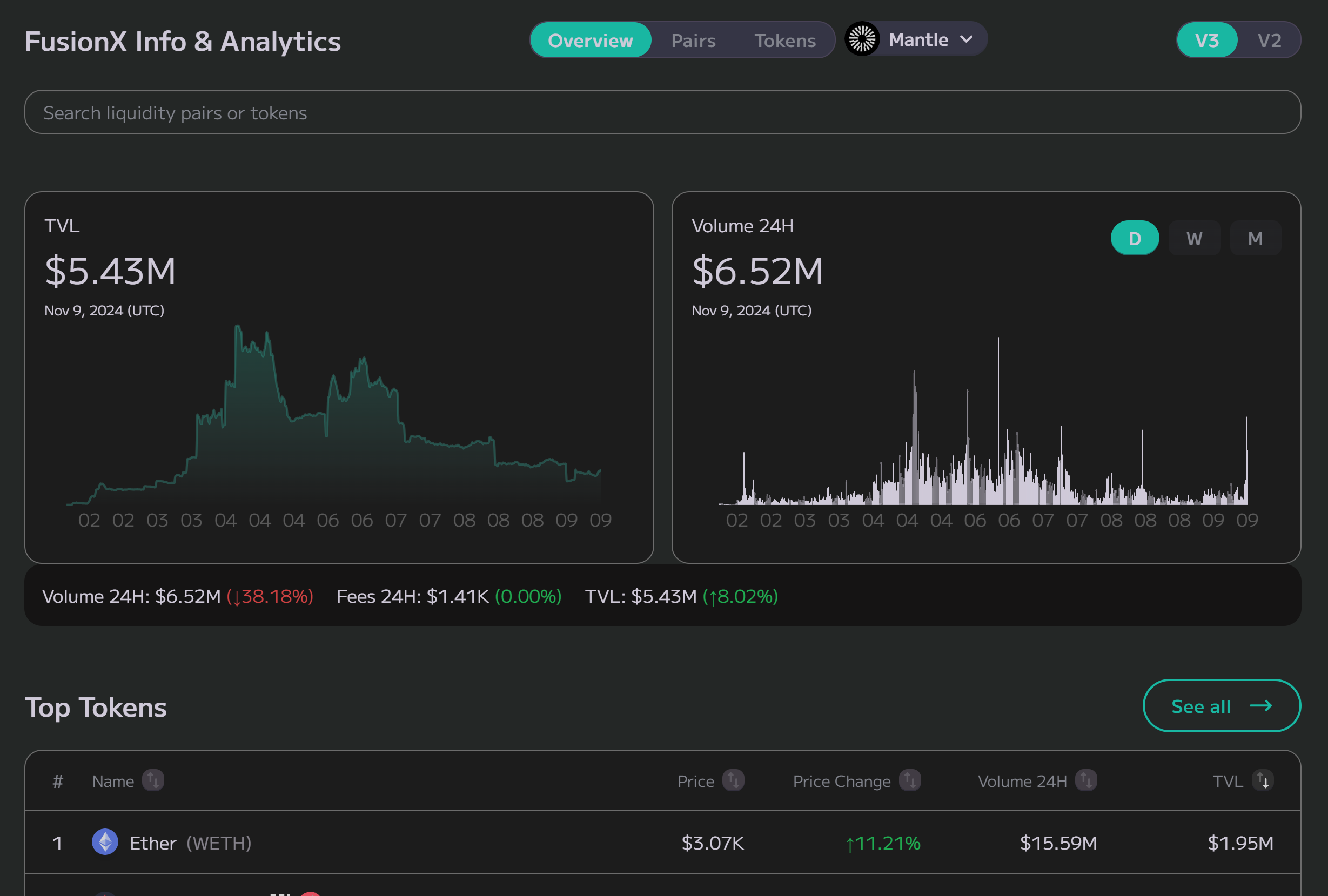This screenshot has height=896, width=1328.
Task: Click the $15.59M volume cell
Action: point(1058,843)
